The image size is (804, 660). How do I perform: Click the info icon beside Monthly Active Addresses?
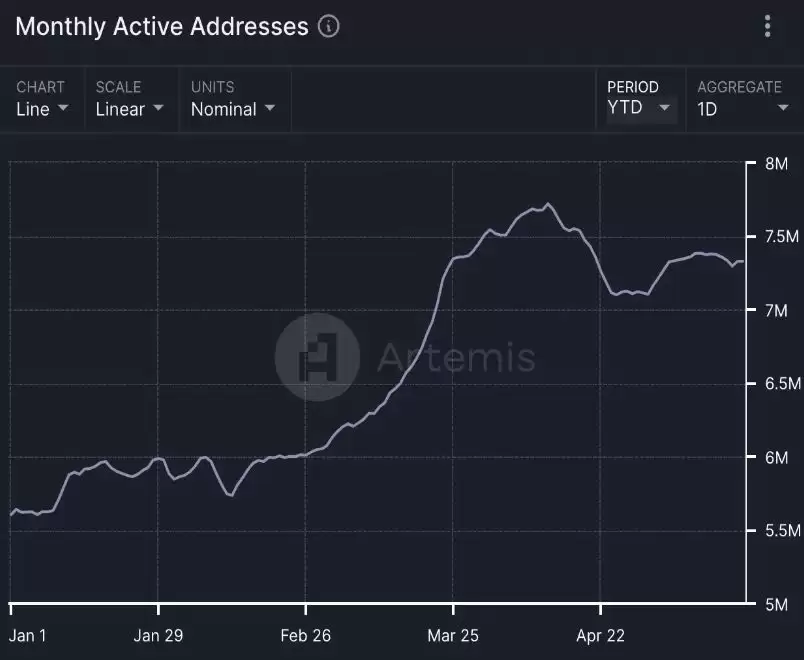tap(328, 27)
